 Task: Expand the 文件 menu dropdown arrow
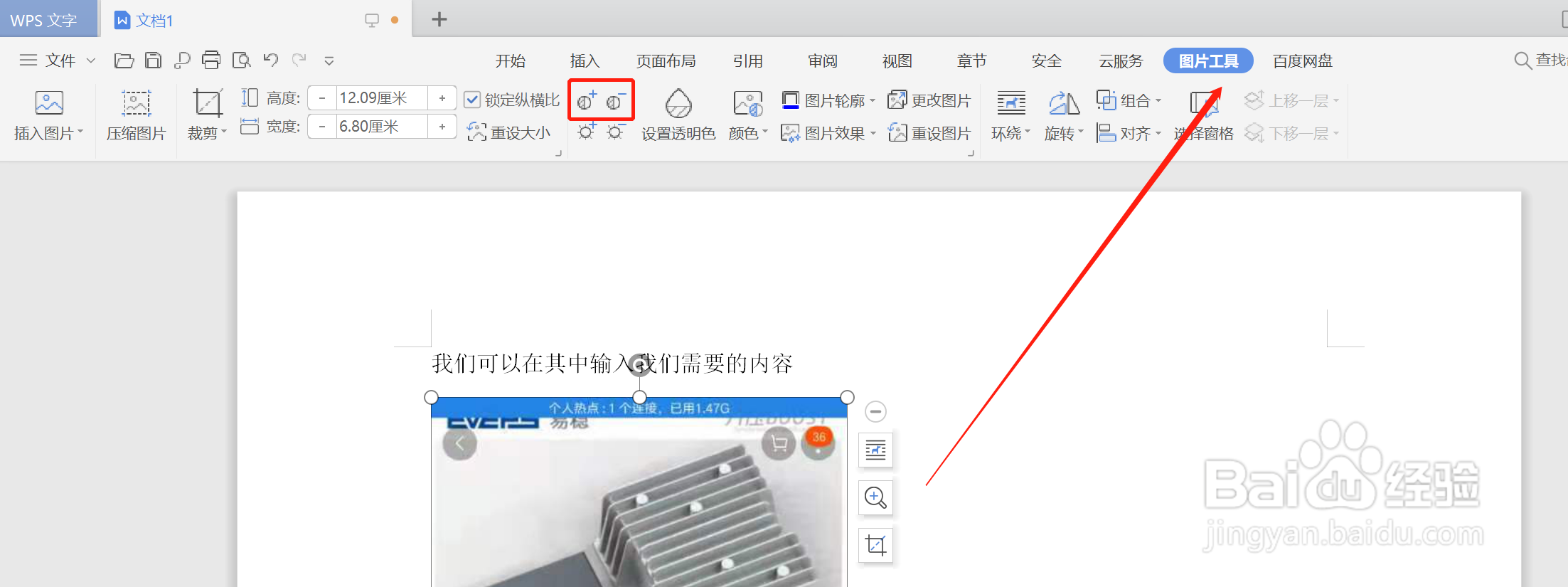coord(91,60)
